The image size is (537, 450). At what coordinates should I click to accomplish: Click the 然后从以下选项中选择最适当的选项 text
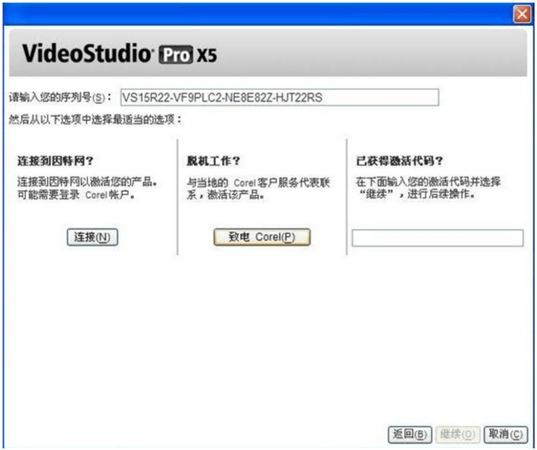(95, 120)
